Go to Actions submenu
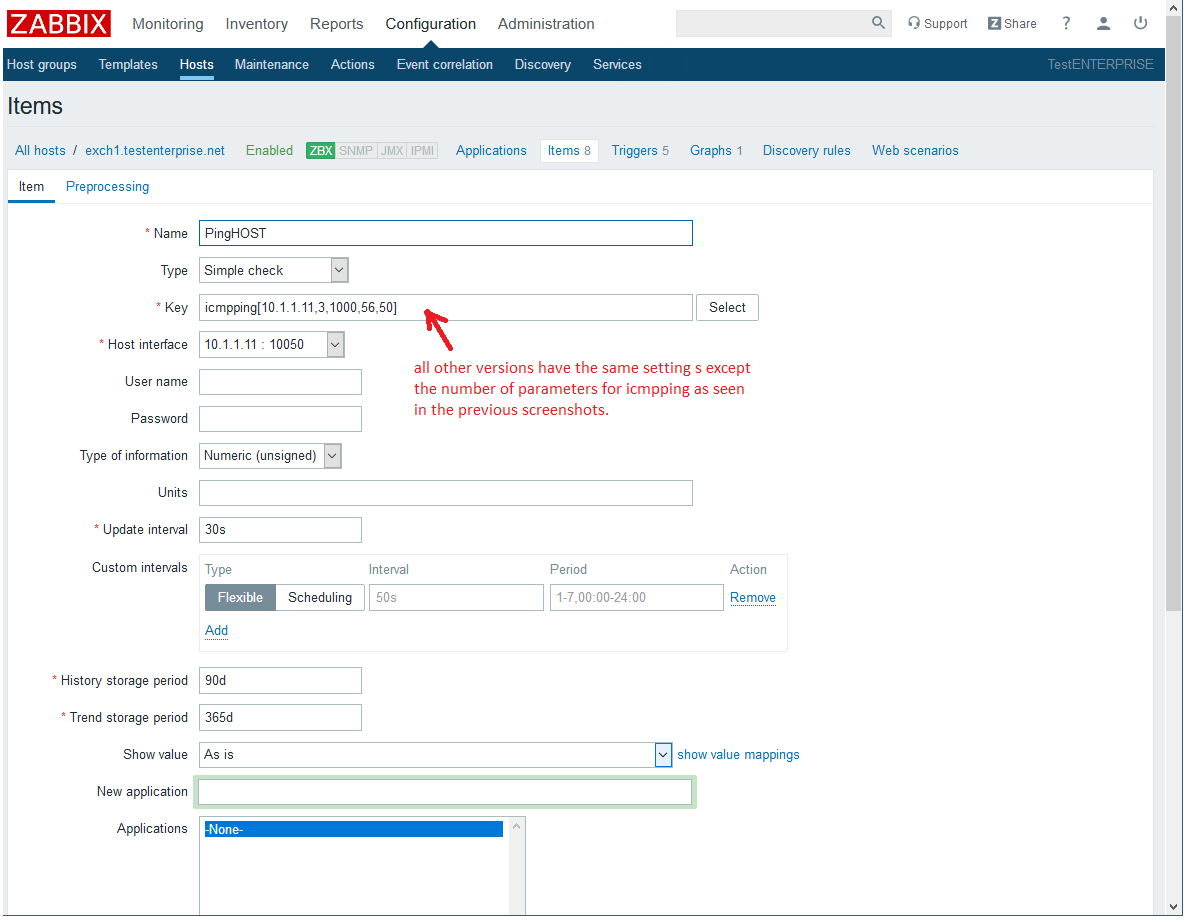Image resolution: width=1188 pixels, height=922 pixels. [352, 64]
